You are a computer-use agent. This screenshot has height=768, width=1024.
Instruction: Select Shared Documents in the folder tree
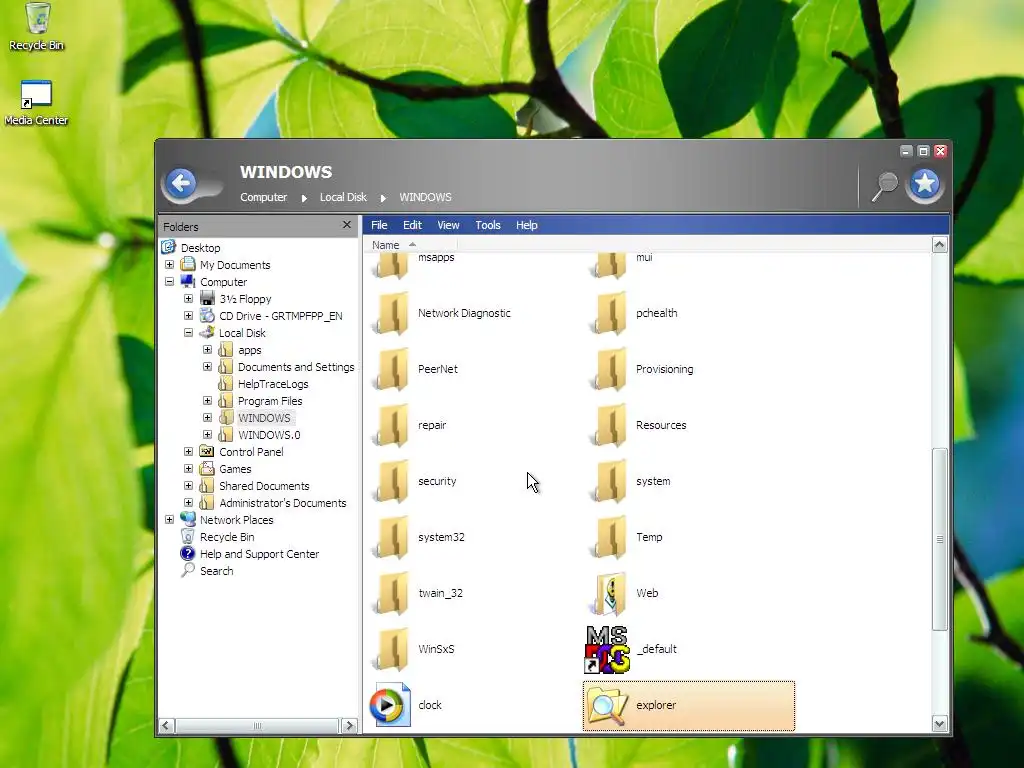264,486
